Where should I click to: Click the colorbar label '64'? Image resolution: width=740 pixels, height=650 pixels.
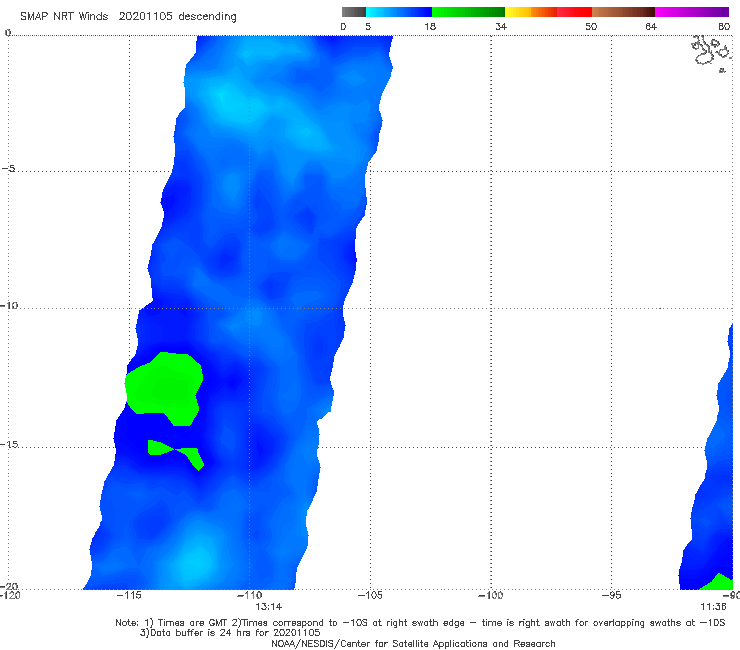pos(651,26)
